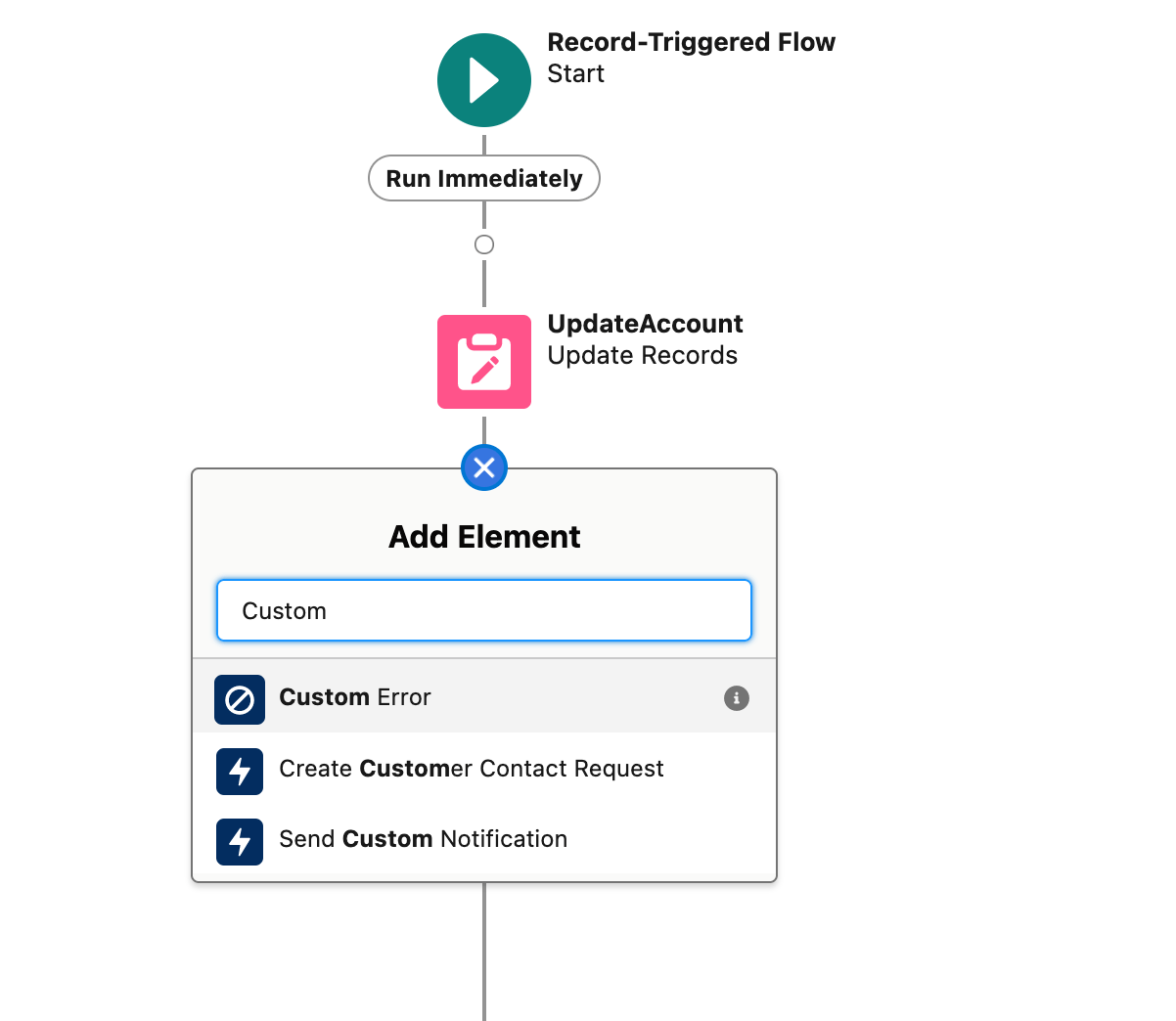Open the UpdateAccount element label
Screen dimensions: 1176x1021
(x=645, y=324)
